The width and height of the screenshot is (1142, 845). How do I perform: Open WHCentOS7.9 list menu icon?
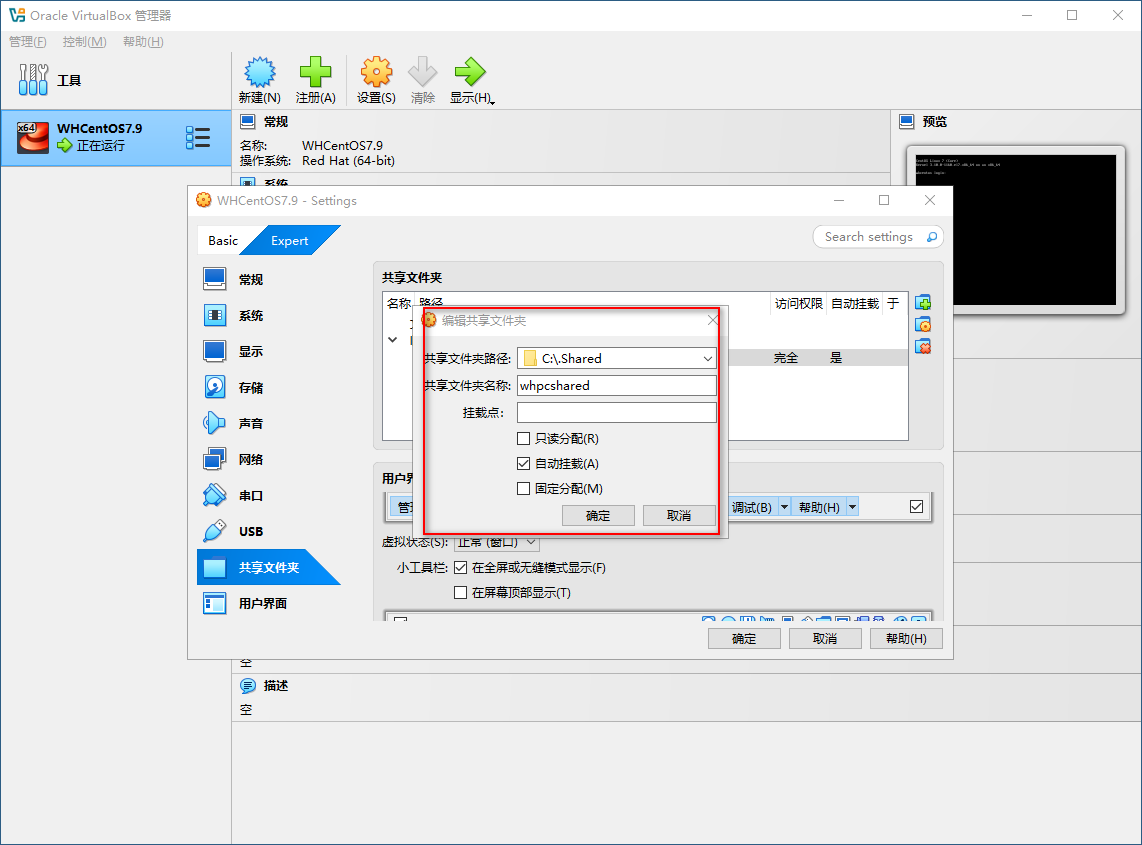198,138
